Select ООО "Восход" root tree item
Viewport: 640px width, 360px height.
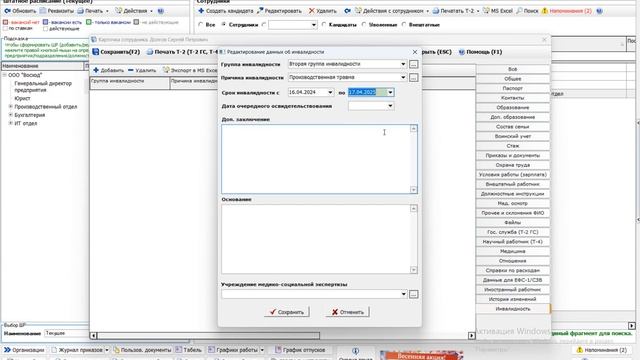click(25, 75)
